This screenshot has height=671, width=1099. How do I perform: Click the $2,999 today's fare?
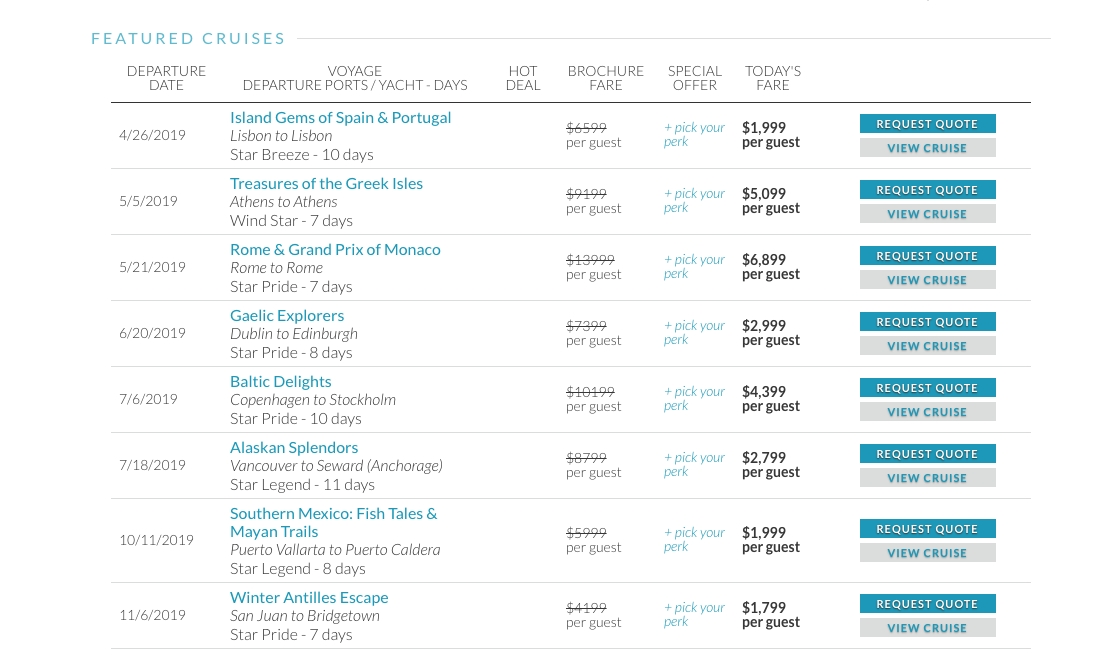764,325
